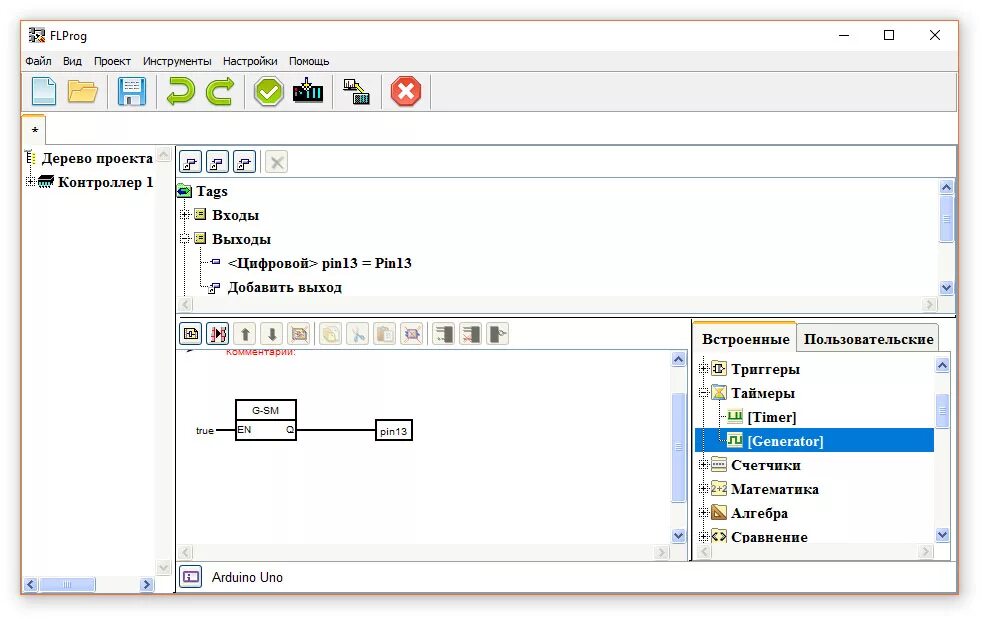
Task: Expand the Алгебра block category
Action: coord(703,512)
